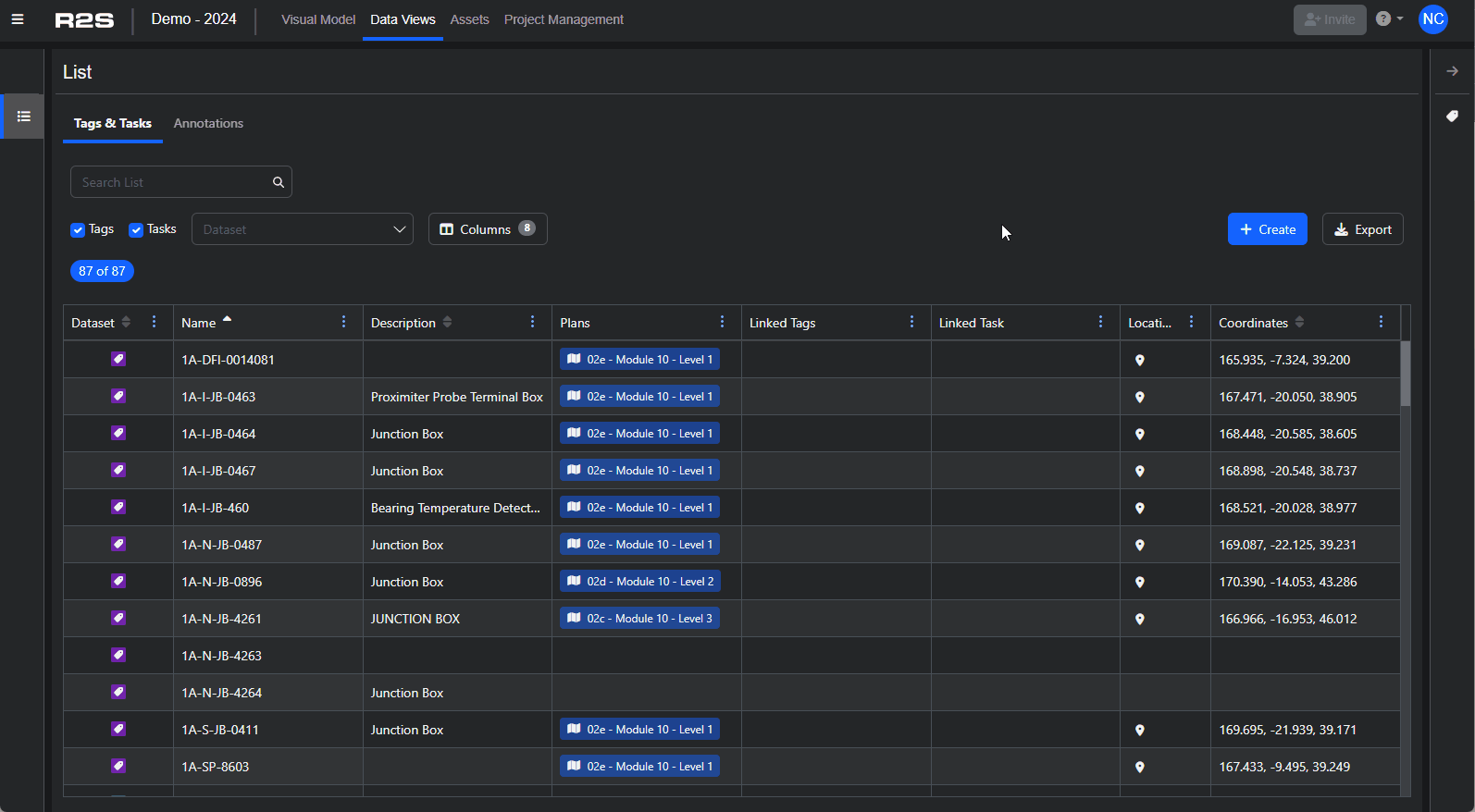The height and width of the screenshot is (812, 1475).
Task: Click the Create button
Action: [1268, 229]
